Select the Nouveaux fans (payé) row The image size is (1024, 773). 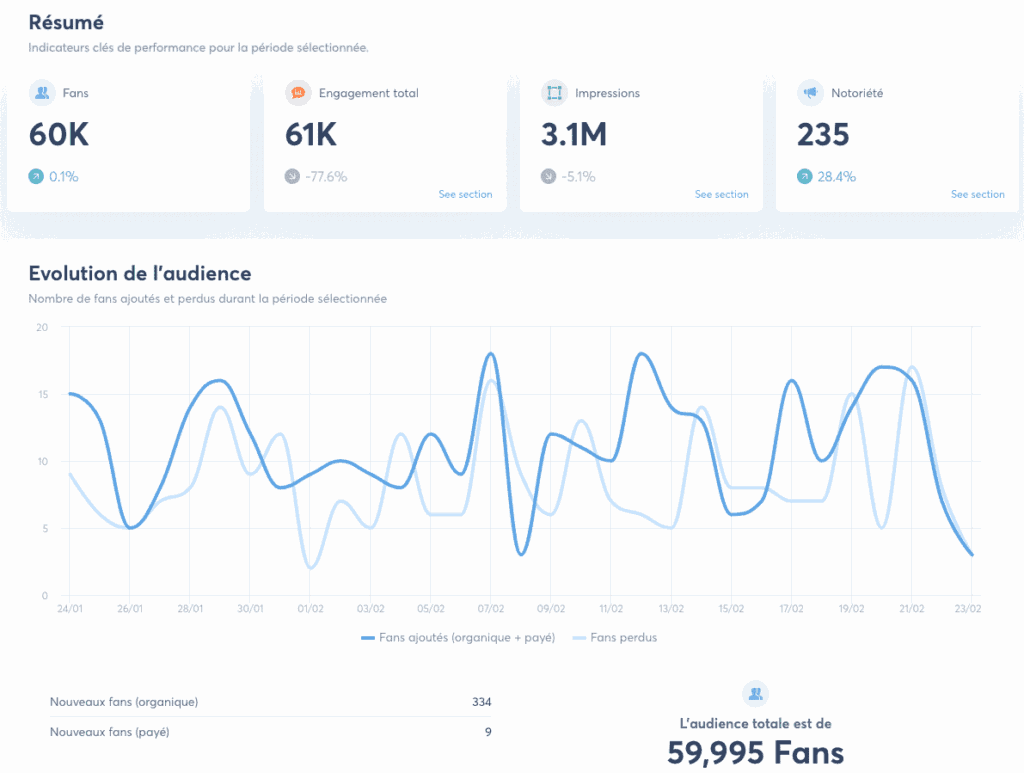[270, 732]
